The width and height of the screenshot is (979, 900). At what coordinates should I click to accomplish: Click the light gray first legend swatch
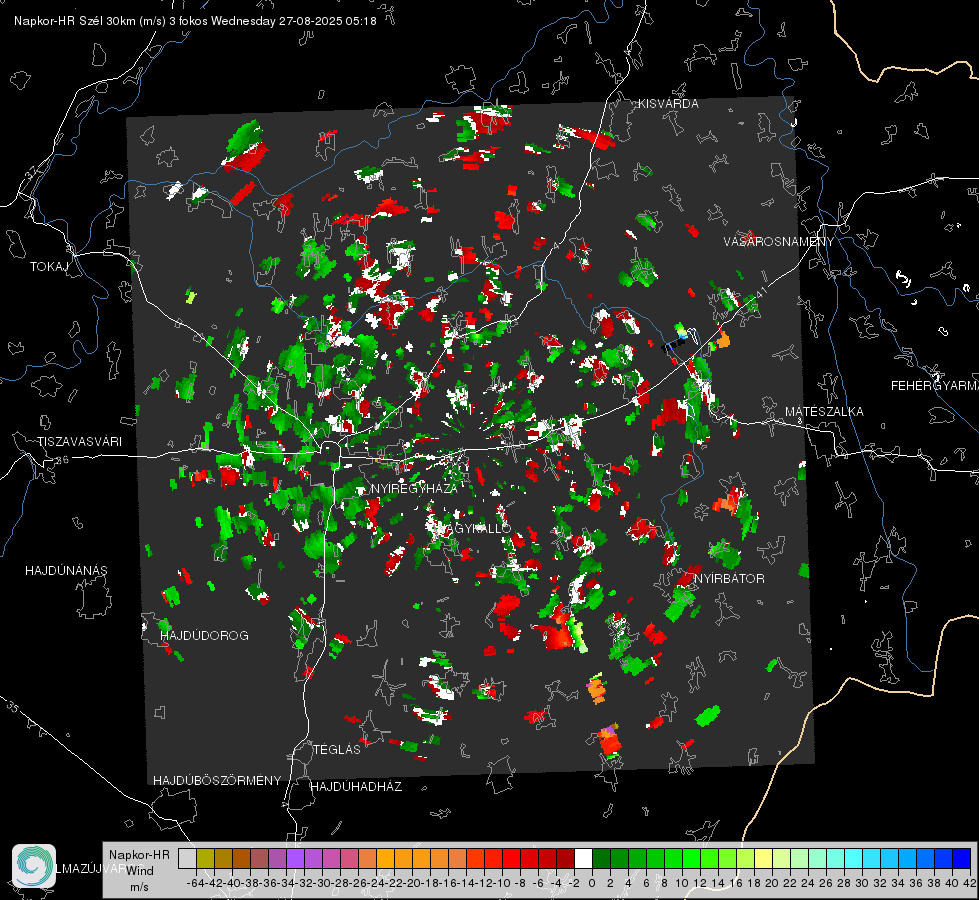point(187,858)
